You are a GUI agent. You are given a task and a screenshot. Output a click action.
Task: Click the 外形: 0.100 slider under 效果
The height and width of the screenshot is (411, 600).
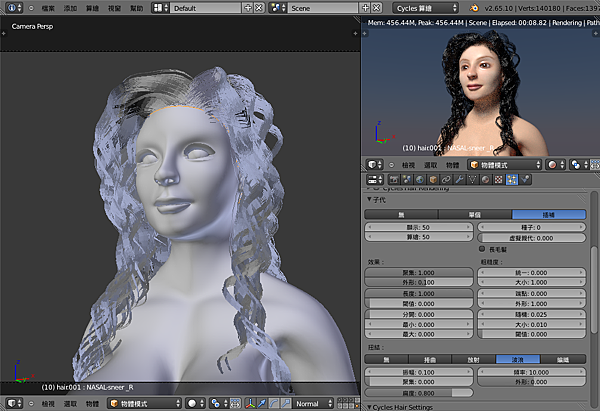click(419, 282)
